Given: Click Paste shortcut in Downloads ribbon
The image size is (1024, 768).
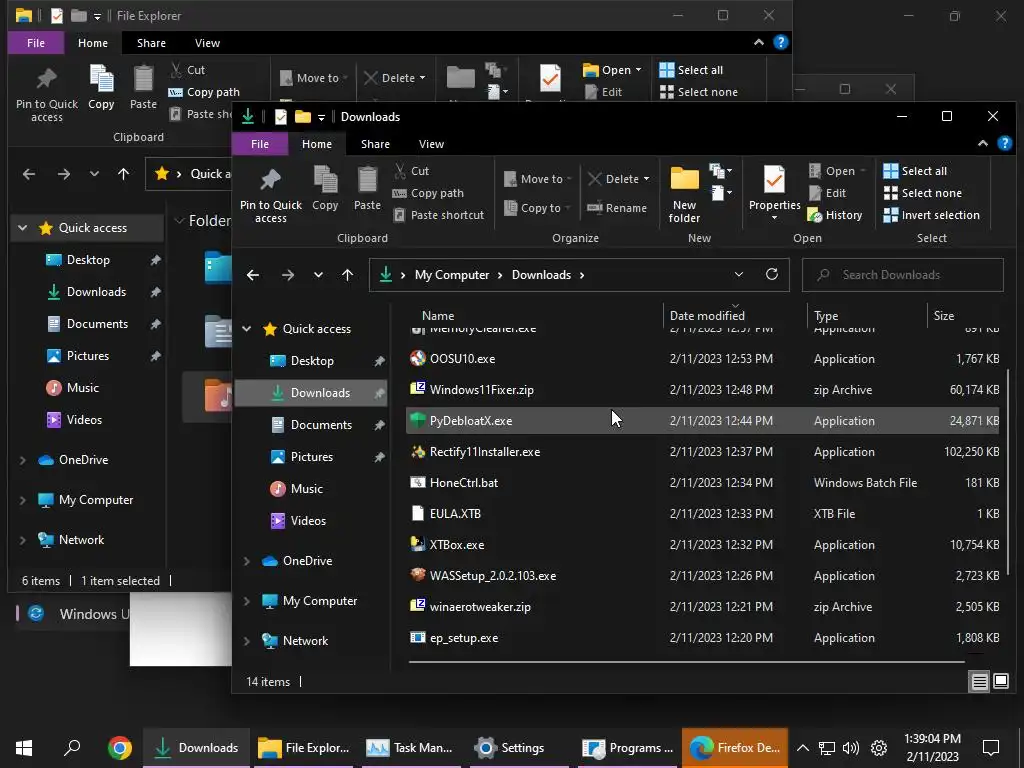Looking at the screenshot, I should point(439,215).
